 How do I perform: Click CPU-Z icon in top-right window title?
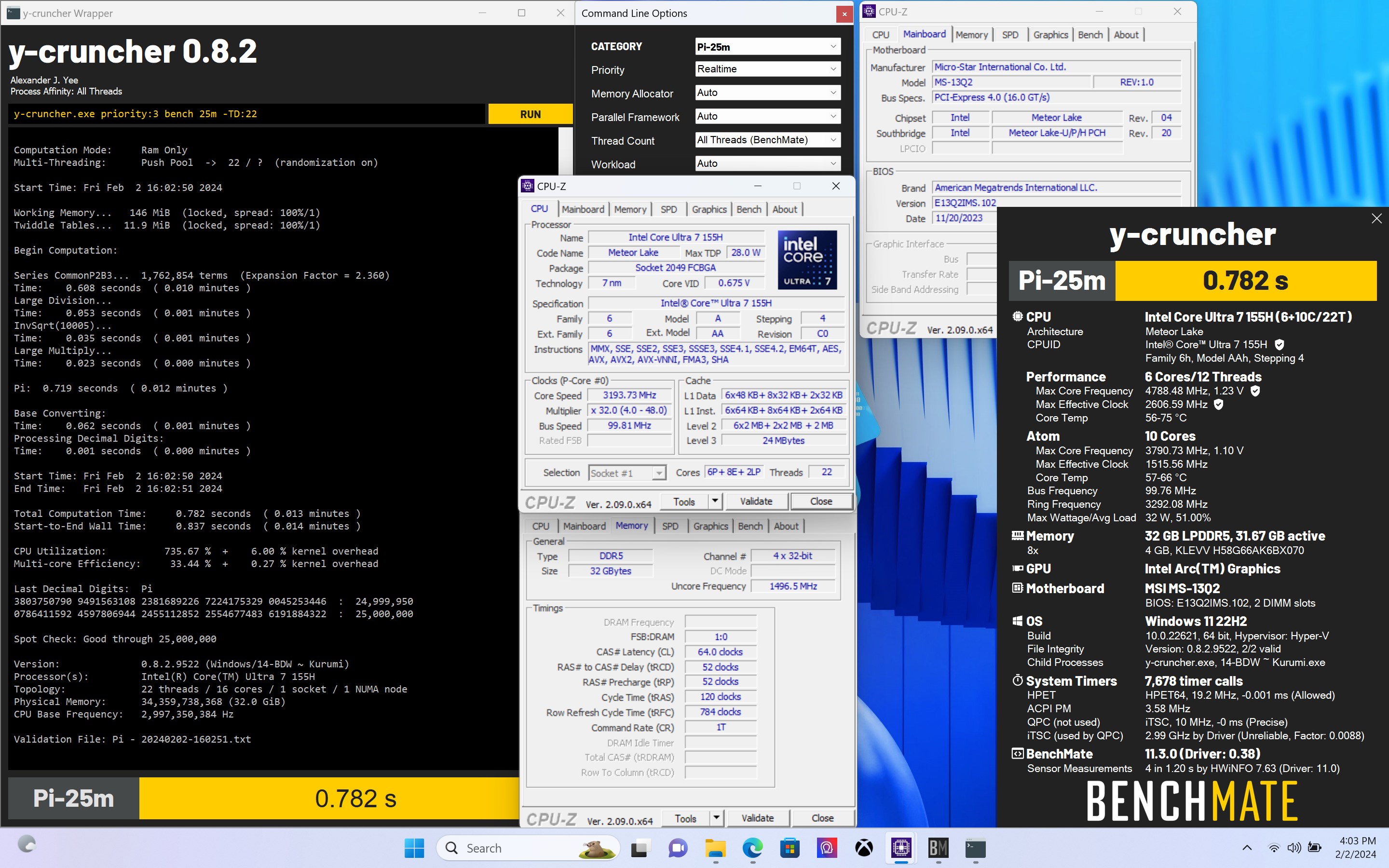pos(869,12)
